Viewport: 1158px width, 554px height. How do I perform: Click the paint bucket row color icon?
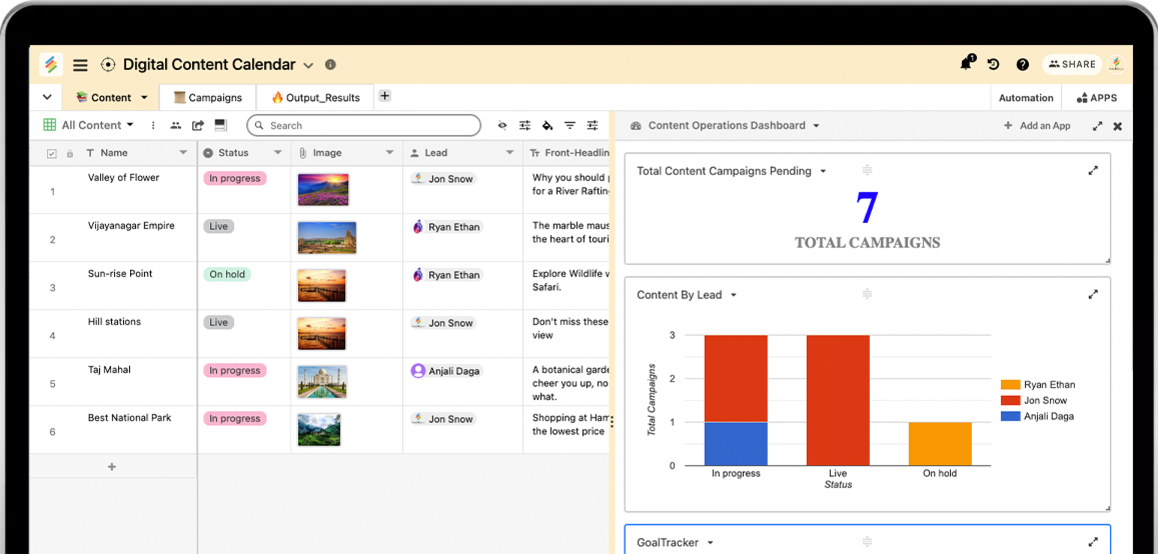(x=547, y=126)
